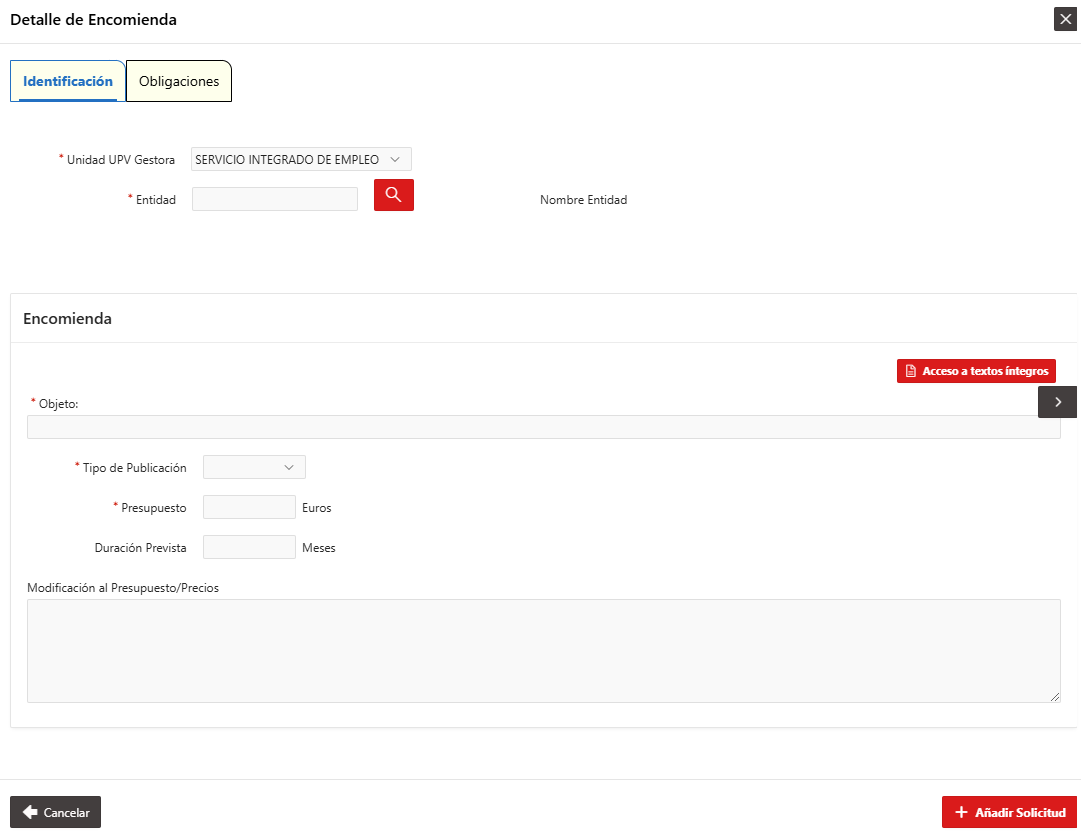Image resolution: width=1081 pixels, height=835 pixels.
Task: Click the back arrow icon on Cancelar
Action: pos(30,812)
